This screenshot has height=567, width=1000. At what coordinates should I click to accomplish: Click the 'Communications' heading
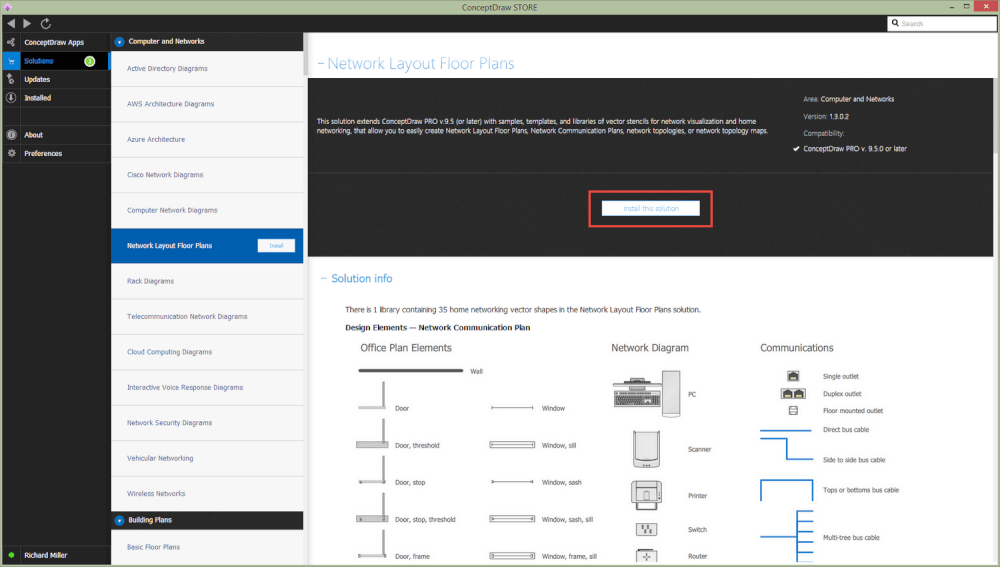pyautogui.click(x=797, y=348)
